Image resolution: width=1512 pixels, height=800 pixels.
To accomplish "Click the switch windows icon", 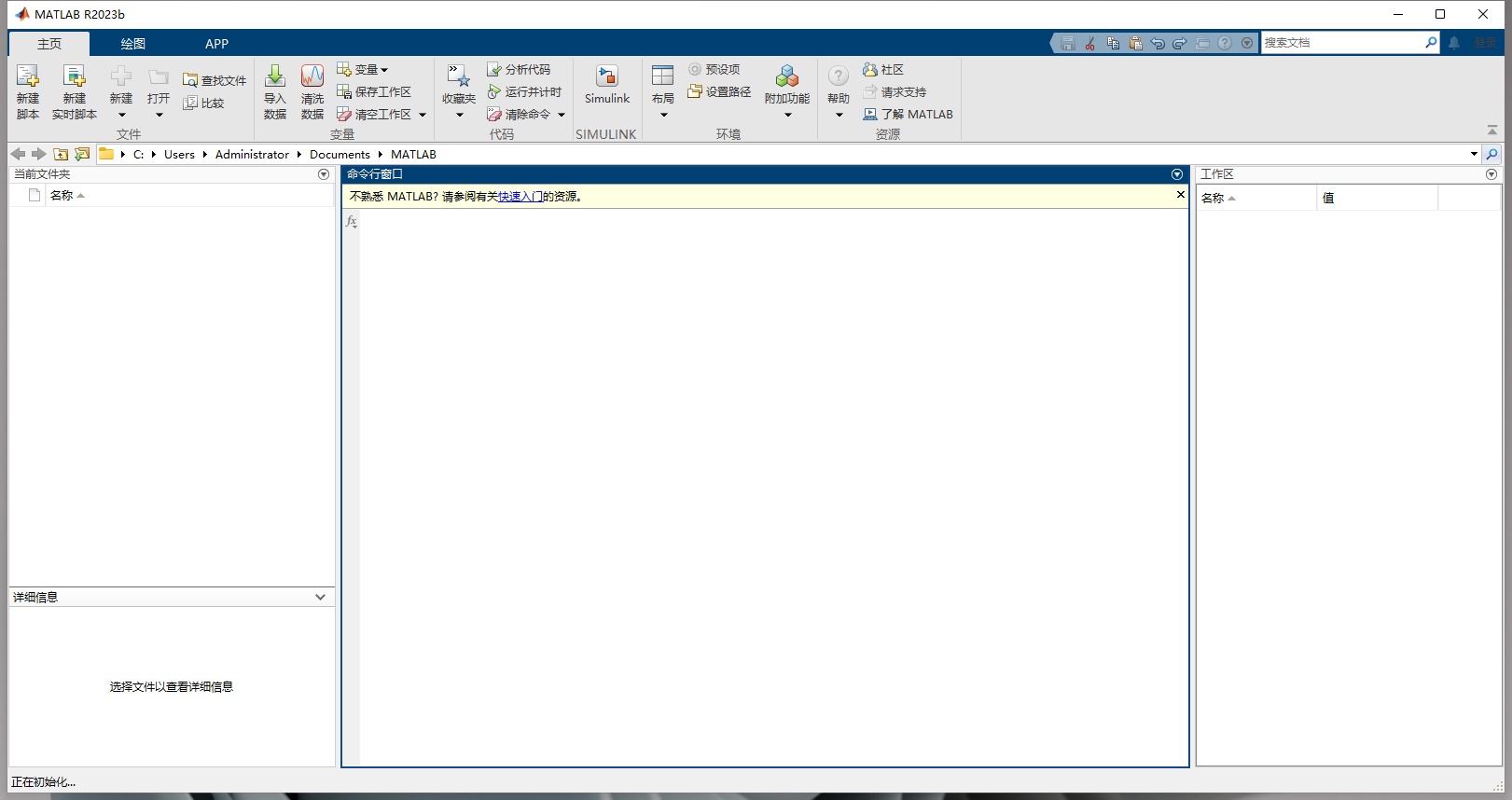I will click(x=1202, y=43).
